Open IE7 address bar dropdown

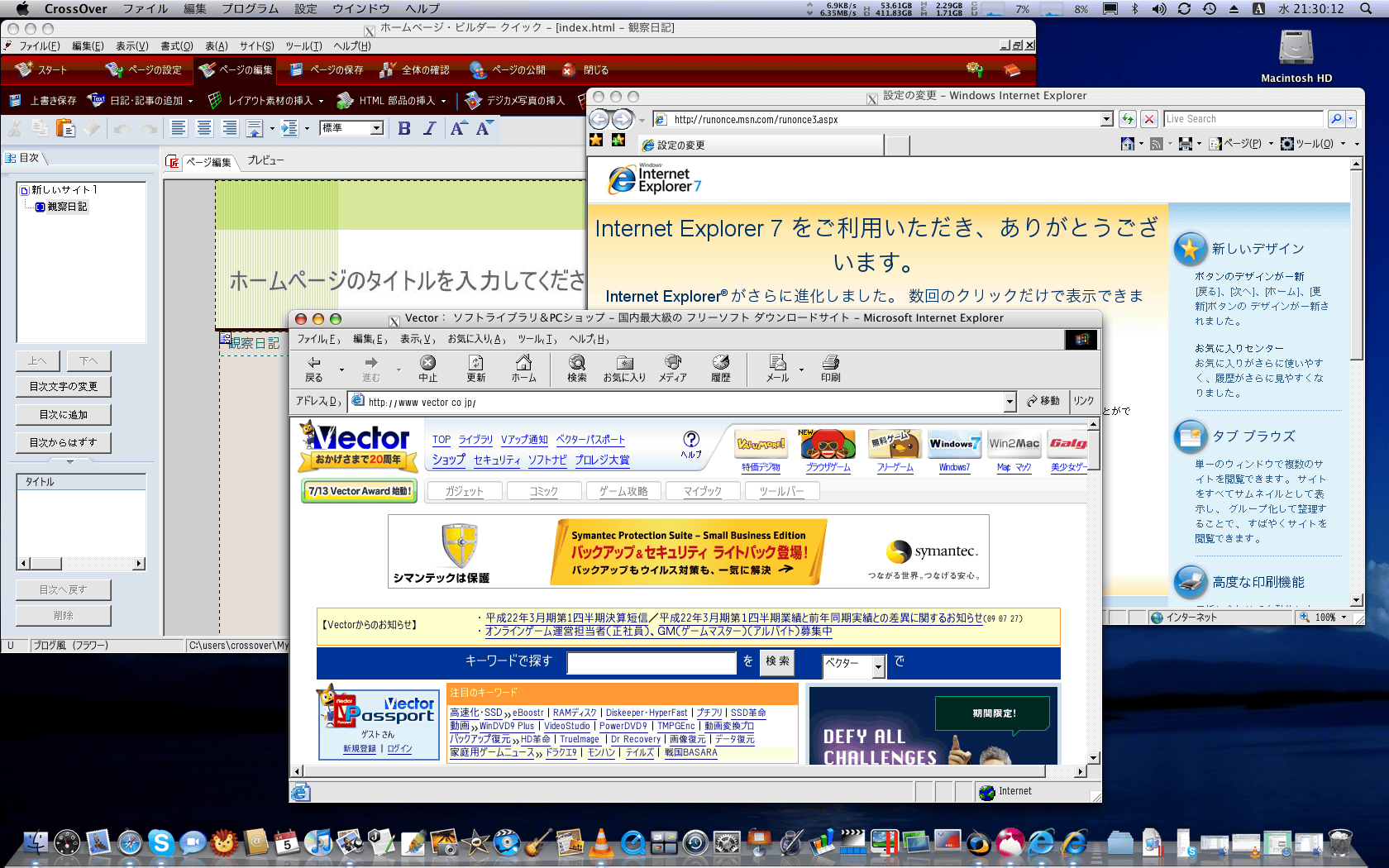tap(1106, 120)
